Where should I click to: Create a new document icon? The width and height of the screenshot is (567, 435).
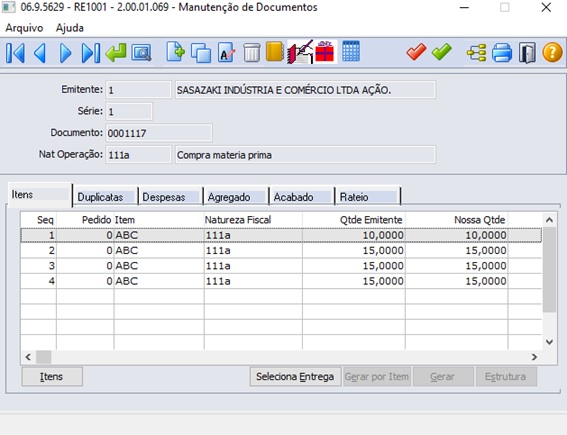pyautogui.click(x=176, y=52)
